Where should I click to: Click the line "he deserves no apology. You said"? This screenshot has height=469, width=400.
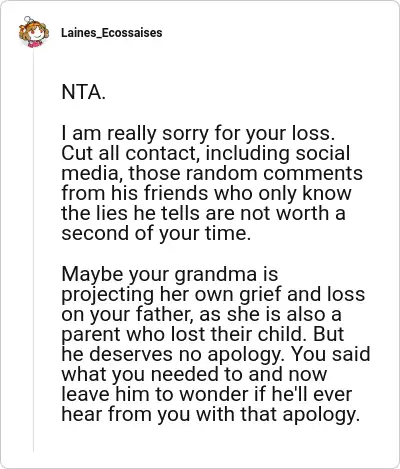(216, 354)
